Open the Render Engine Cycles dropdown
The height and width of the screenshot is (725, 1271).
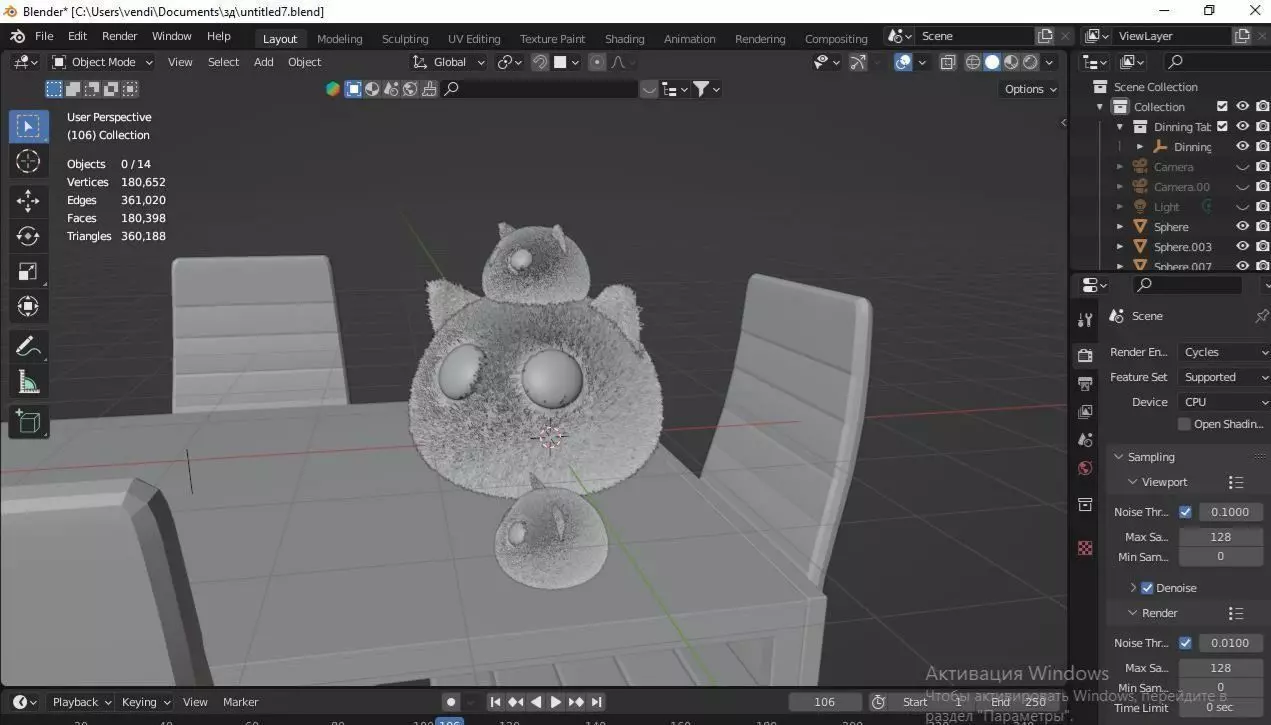(1224, 352)
